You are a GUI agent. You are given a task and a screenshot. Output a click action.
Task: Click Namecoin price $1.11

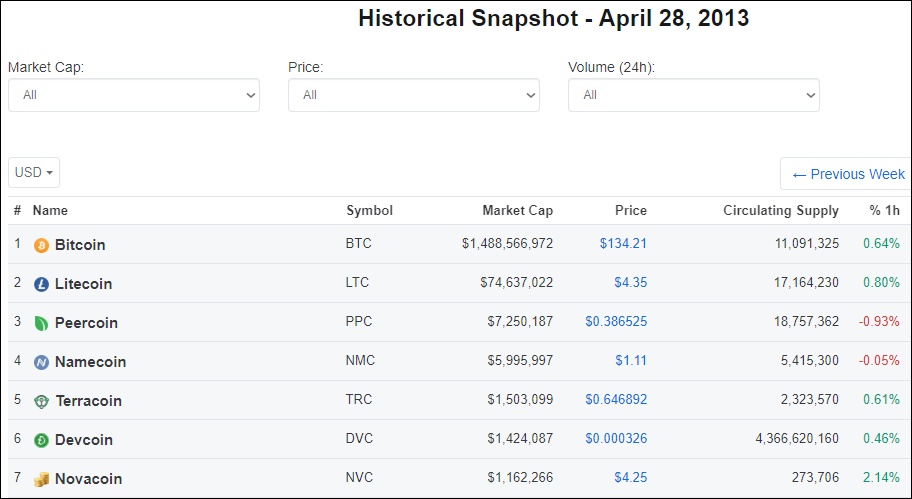631,360
